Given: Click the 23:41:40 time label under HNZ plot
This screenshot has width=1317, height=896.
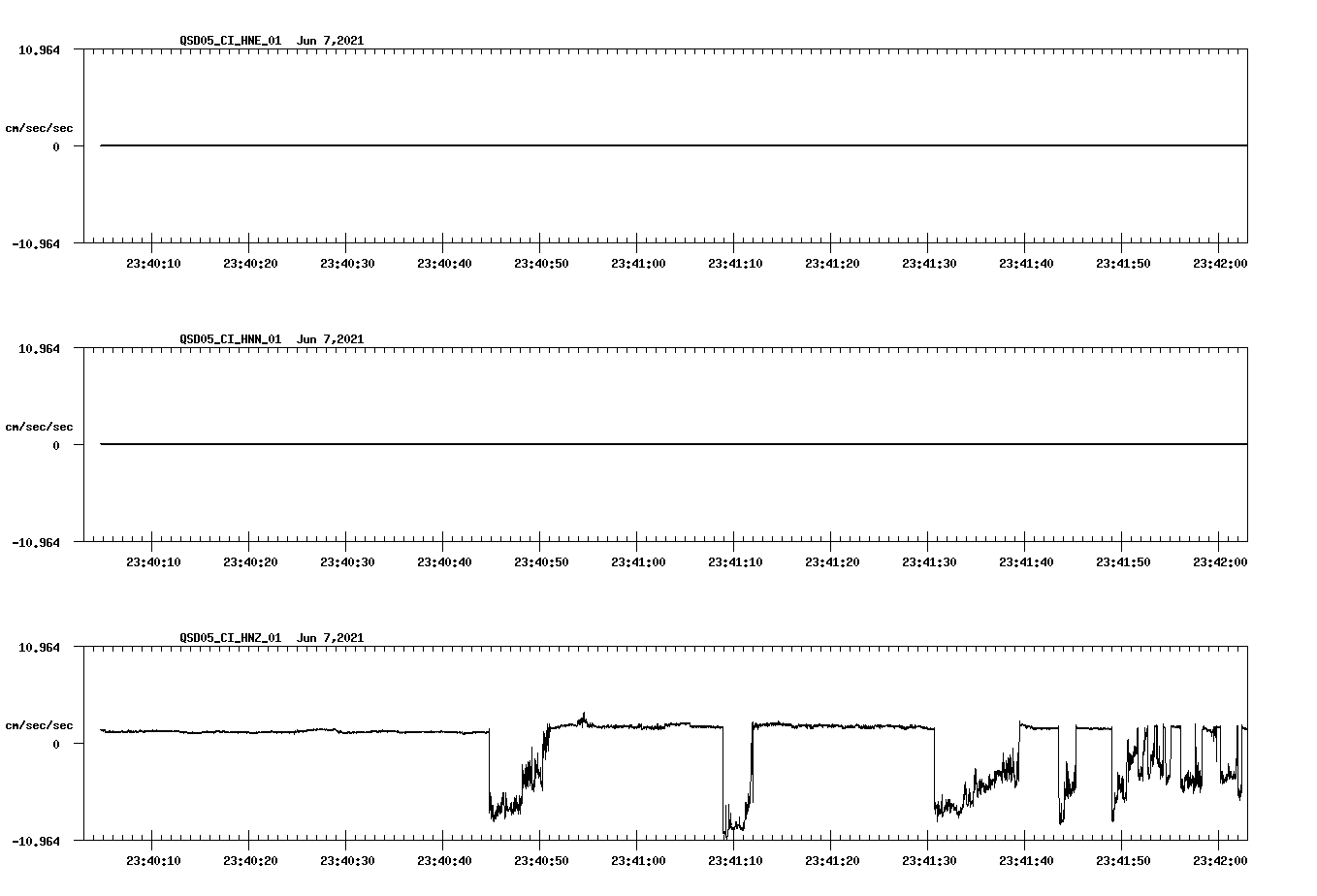Looking at the screenshot, I should click(1026, 861).
